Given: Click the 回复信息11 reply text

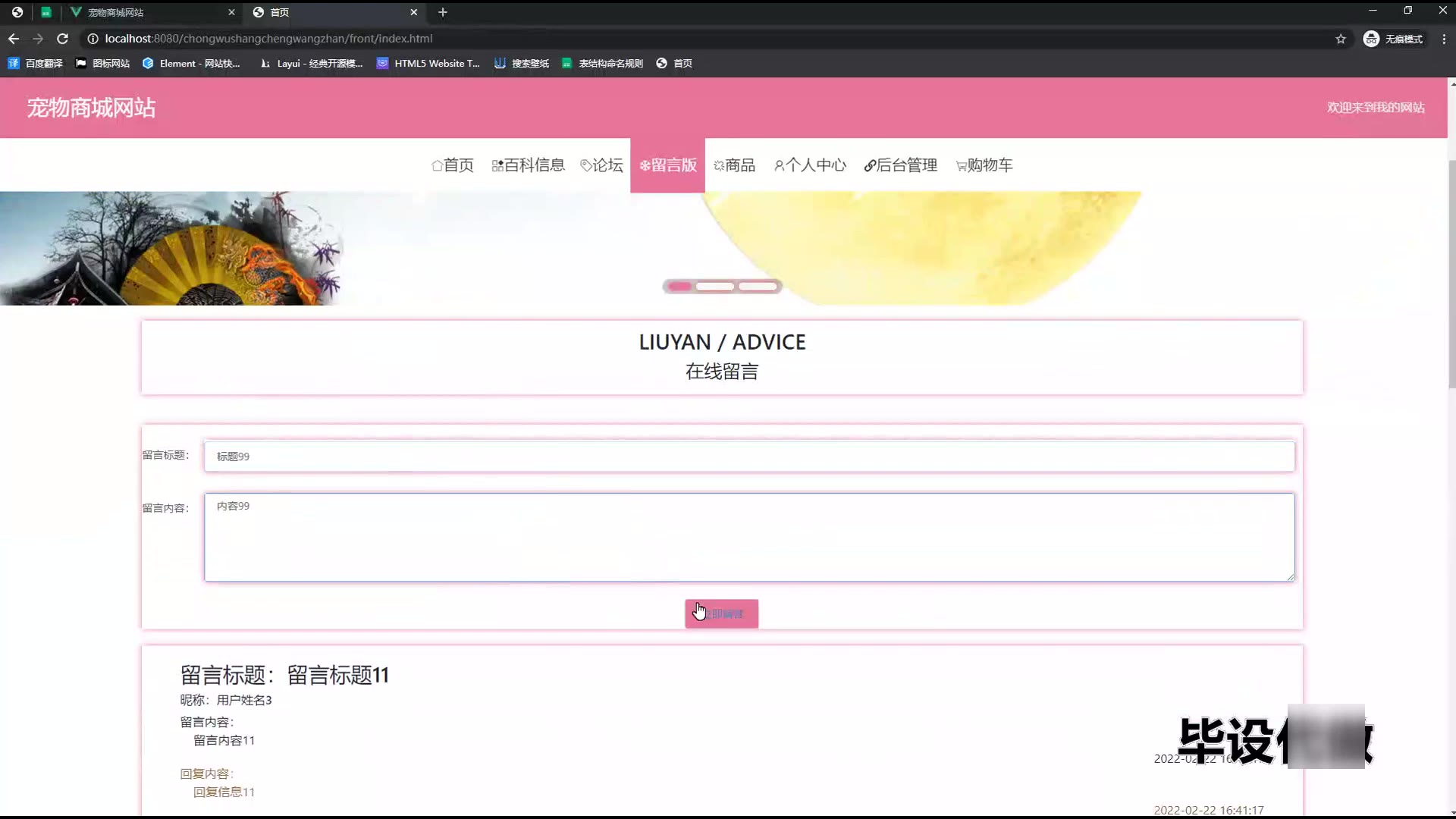Looking at the screenshot, I should [x=224, y=792].
